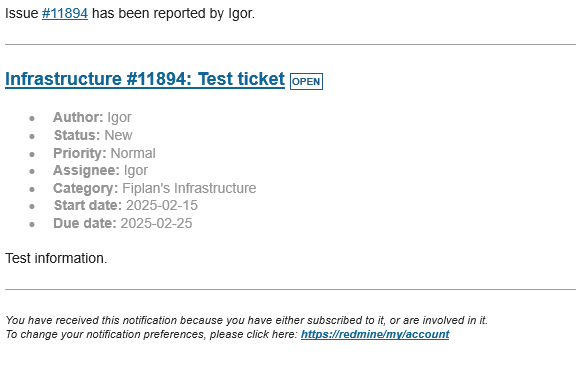The width and height of the screenshot is (576, 383).
Task: Click the Priority: Normal entry
Action: click(x=104, y=153)
